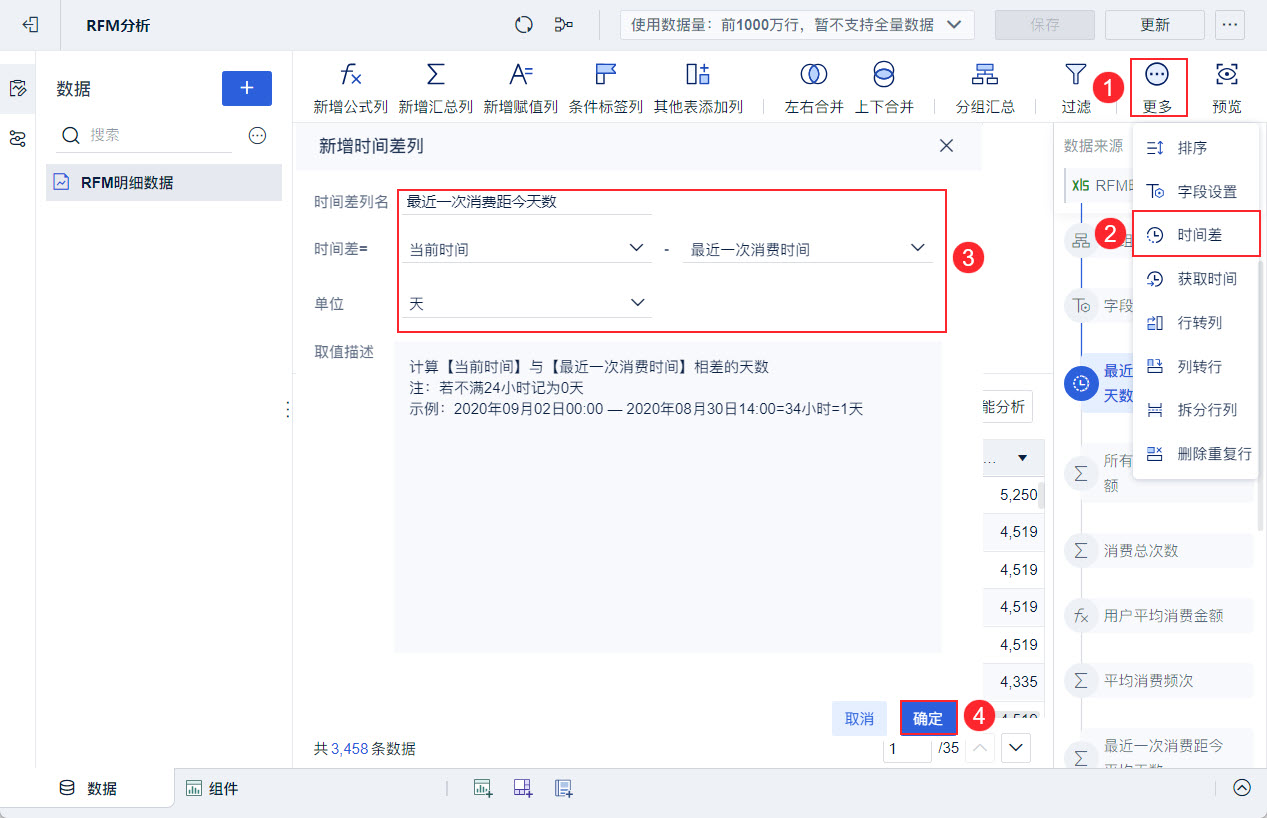
Task: Click 左右合并 join tool
Action: pos(814,88)
